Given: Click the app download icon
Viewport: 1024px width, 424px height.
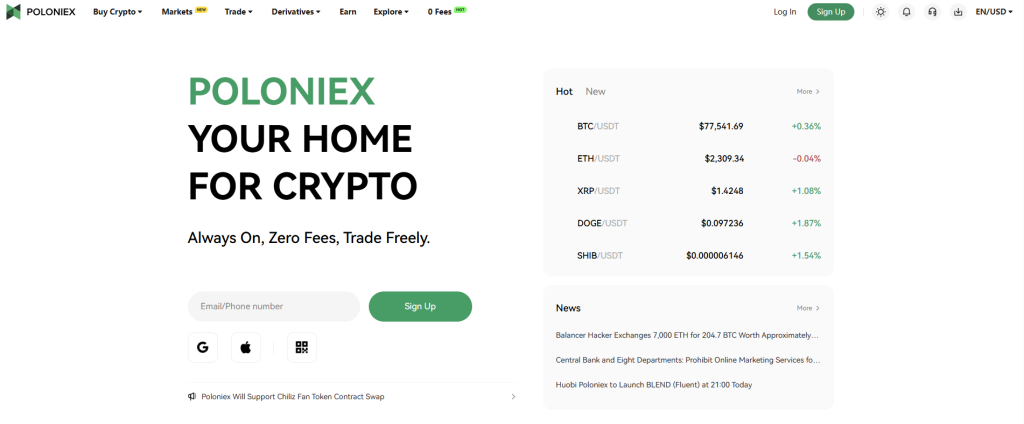Looking at the screenshot, I should coord(958,12).
